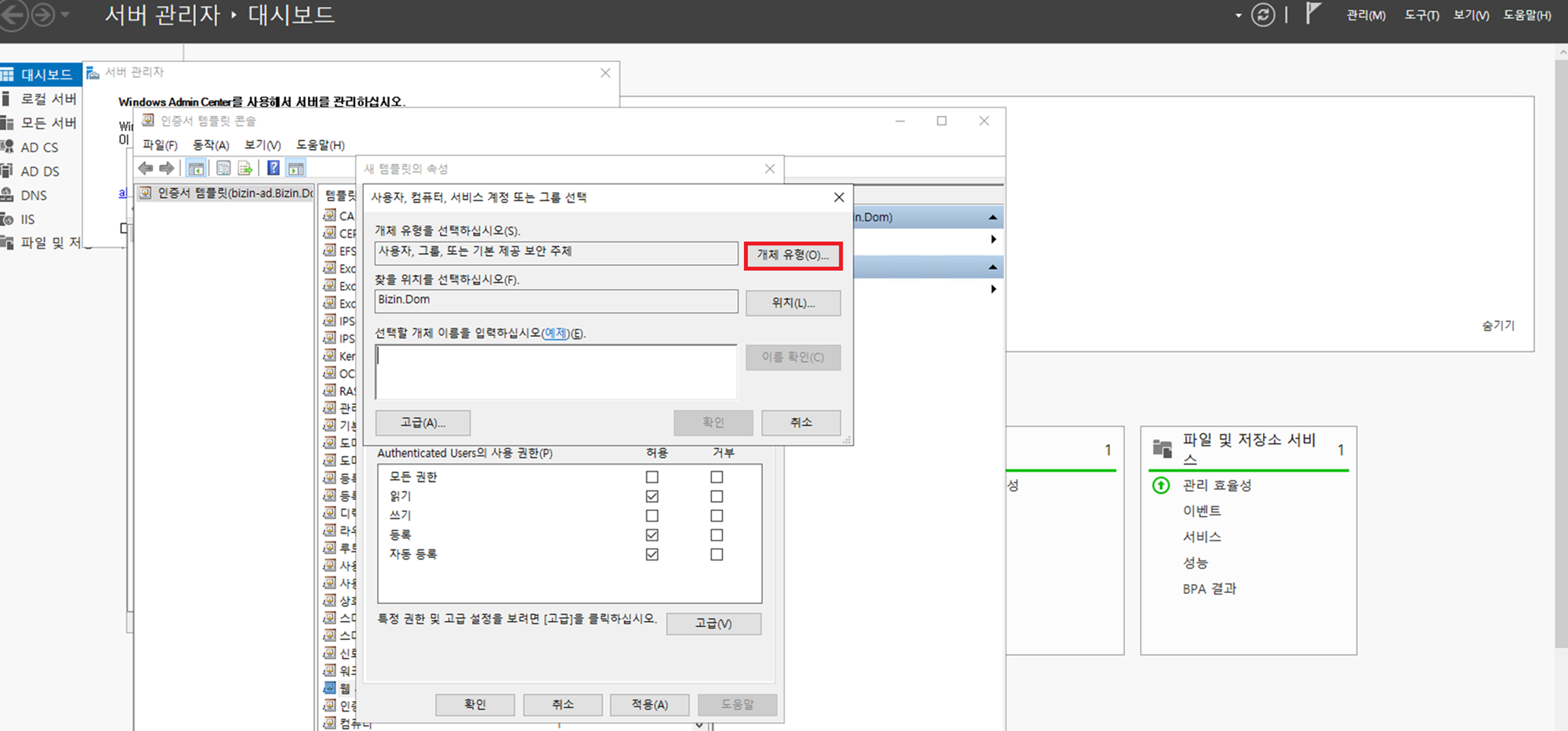Toggle the console tree pane toolbar icon
Viewport: 1568px width, 731px height.
pyautogui.click(x=196, y=168)
